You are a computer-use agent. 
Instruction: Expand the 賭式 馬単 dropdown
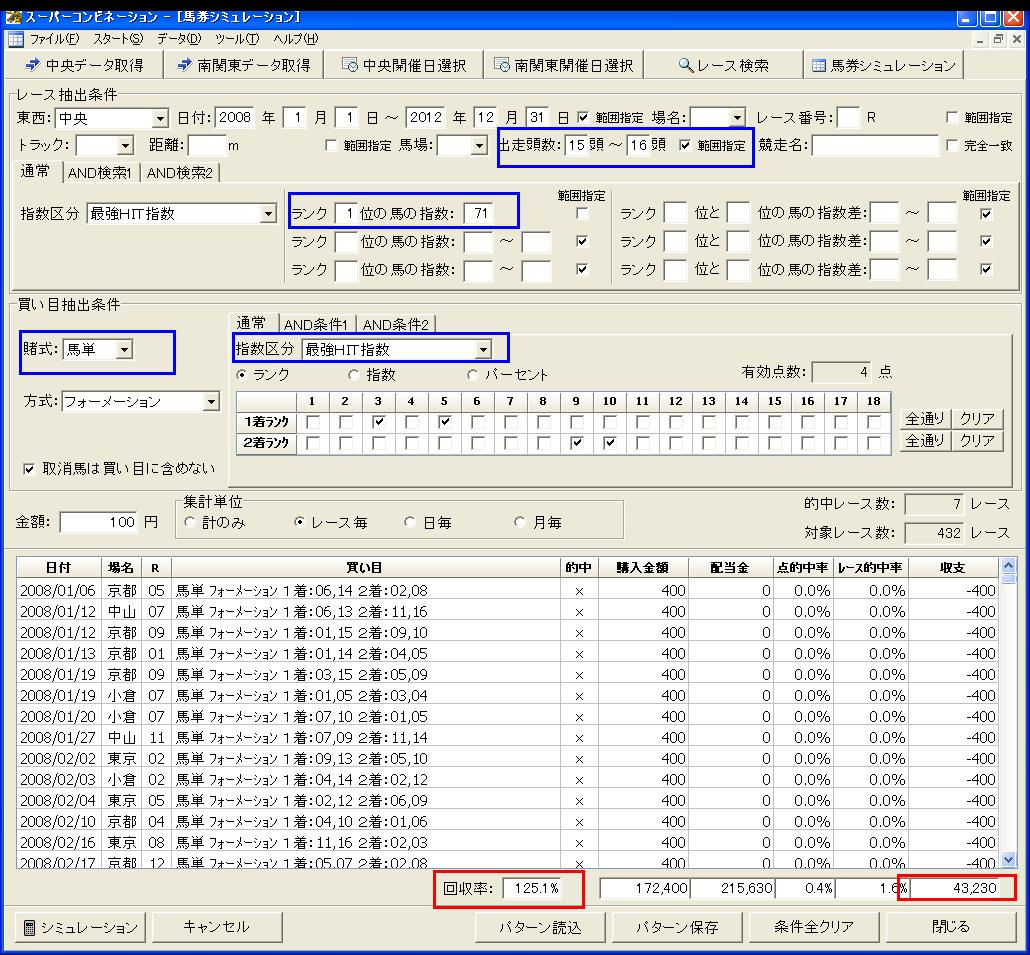(124, 349)
